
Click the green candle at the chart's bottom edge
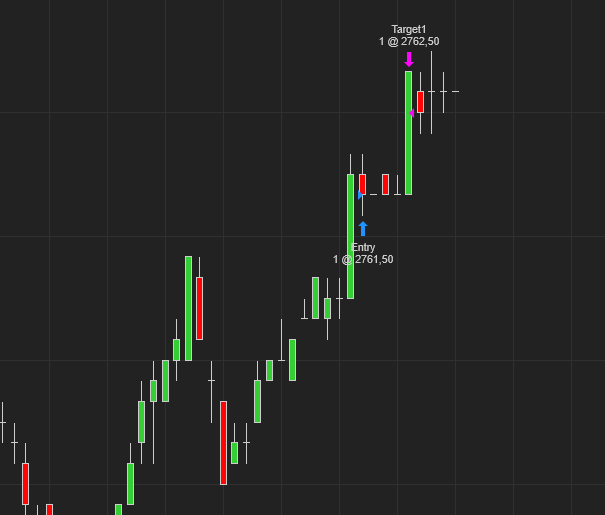[118, 509]
